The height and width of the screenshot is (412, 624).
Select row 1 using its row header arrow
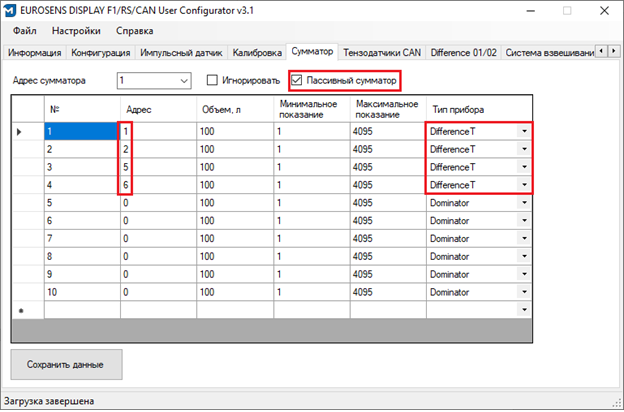(27, 131)
